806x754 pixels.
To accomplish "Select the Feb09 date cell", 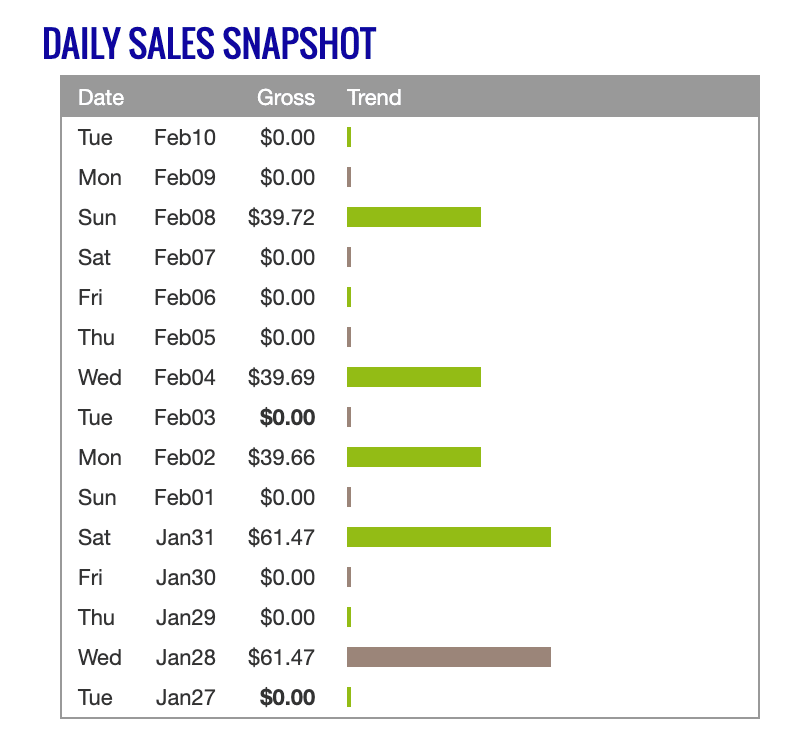I will [185, 178].
